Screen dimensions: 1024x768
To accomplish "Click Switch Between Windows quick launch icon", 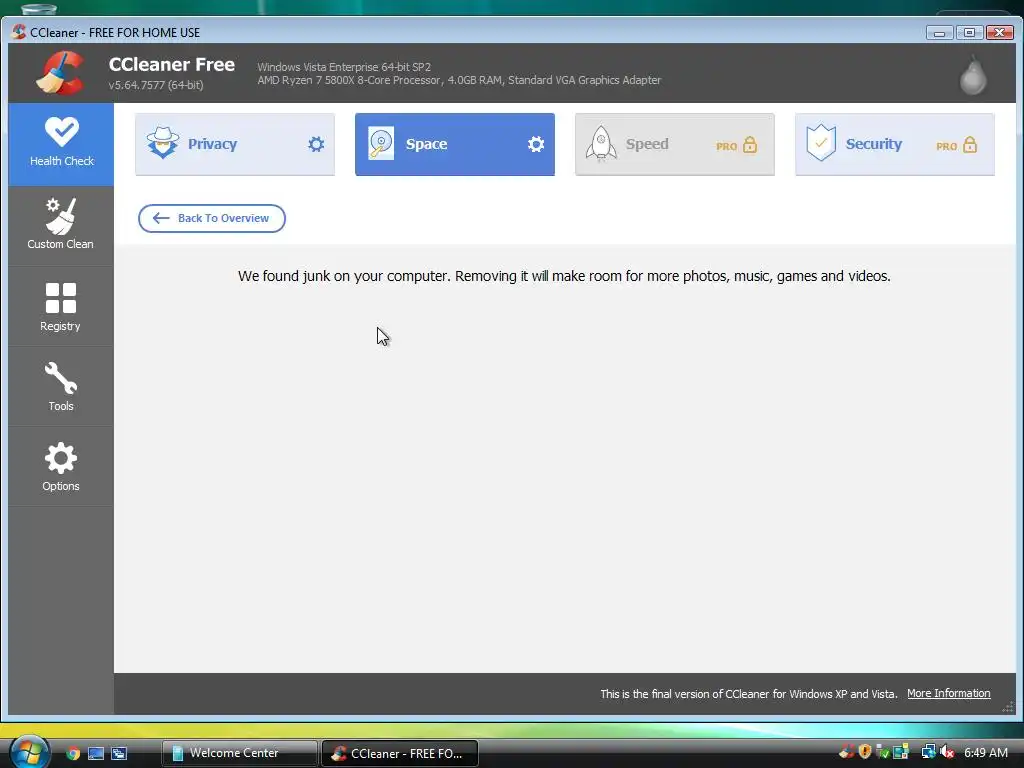I will point(119,753).
